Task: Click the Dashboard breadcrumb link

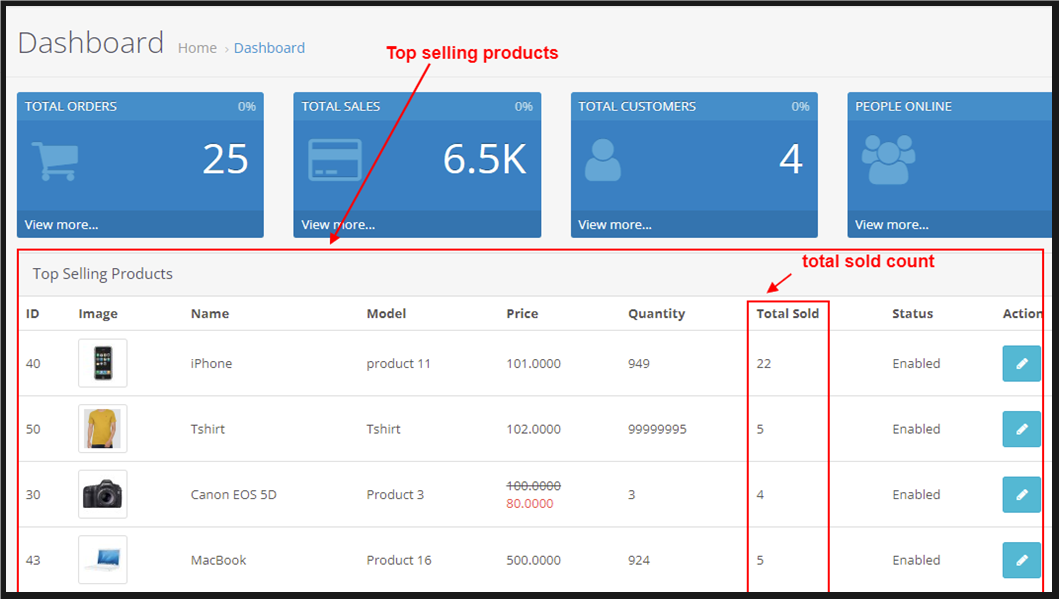Action: click(x=269, y=48)
